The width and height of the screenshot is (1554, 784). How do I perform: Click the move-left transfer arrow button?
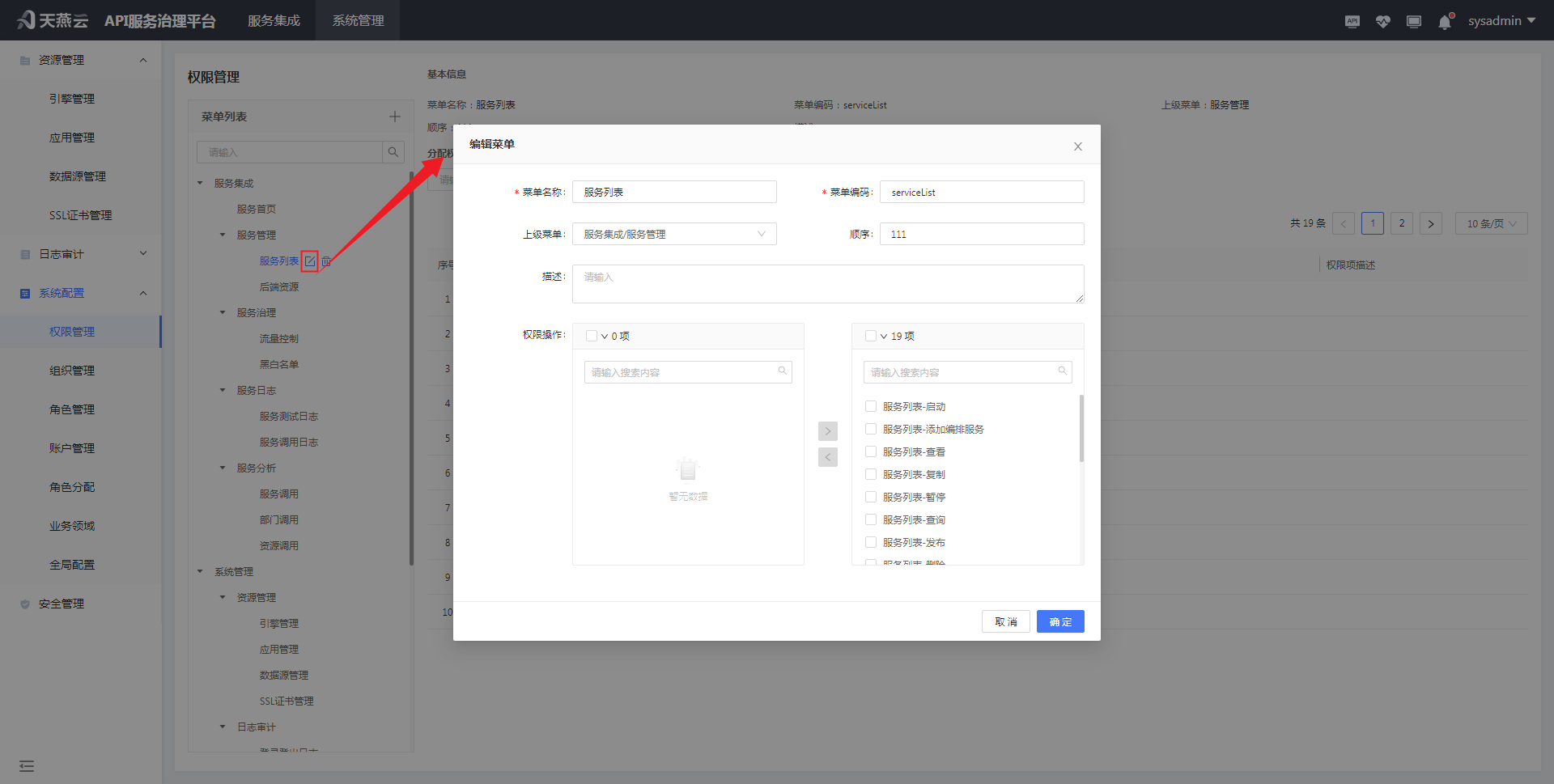coord(827,458)
